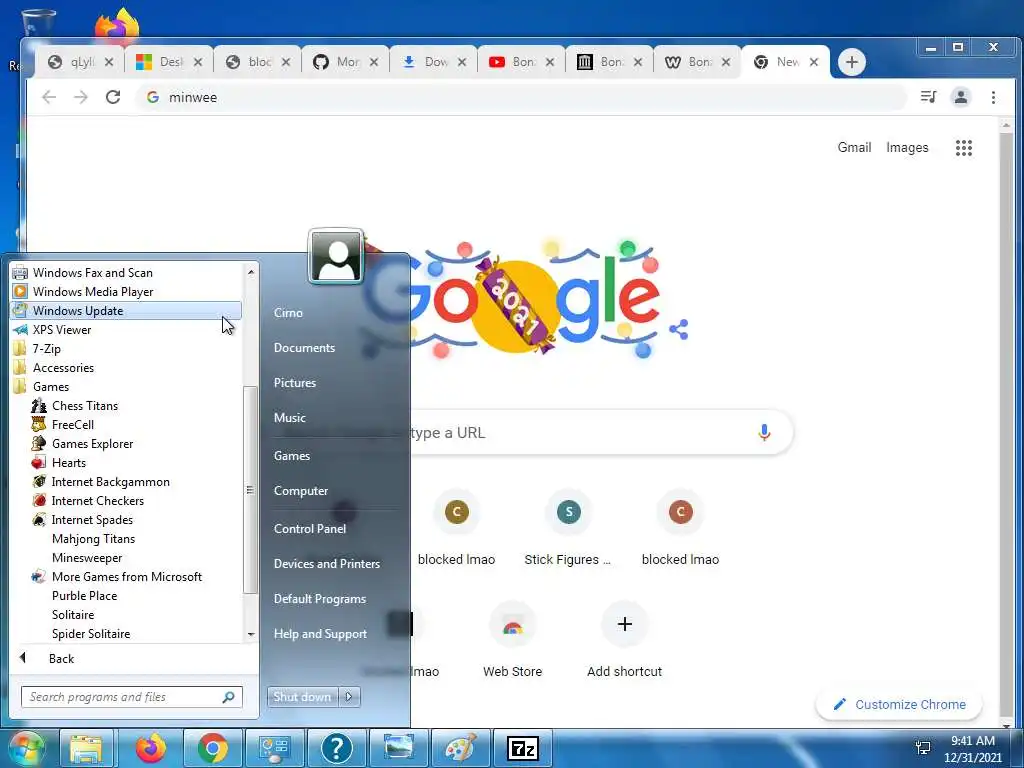Viewport: 1024px width, 768px height.
Task: Click the taskbar clock
Action: tap(972, 749)
